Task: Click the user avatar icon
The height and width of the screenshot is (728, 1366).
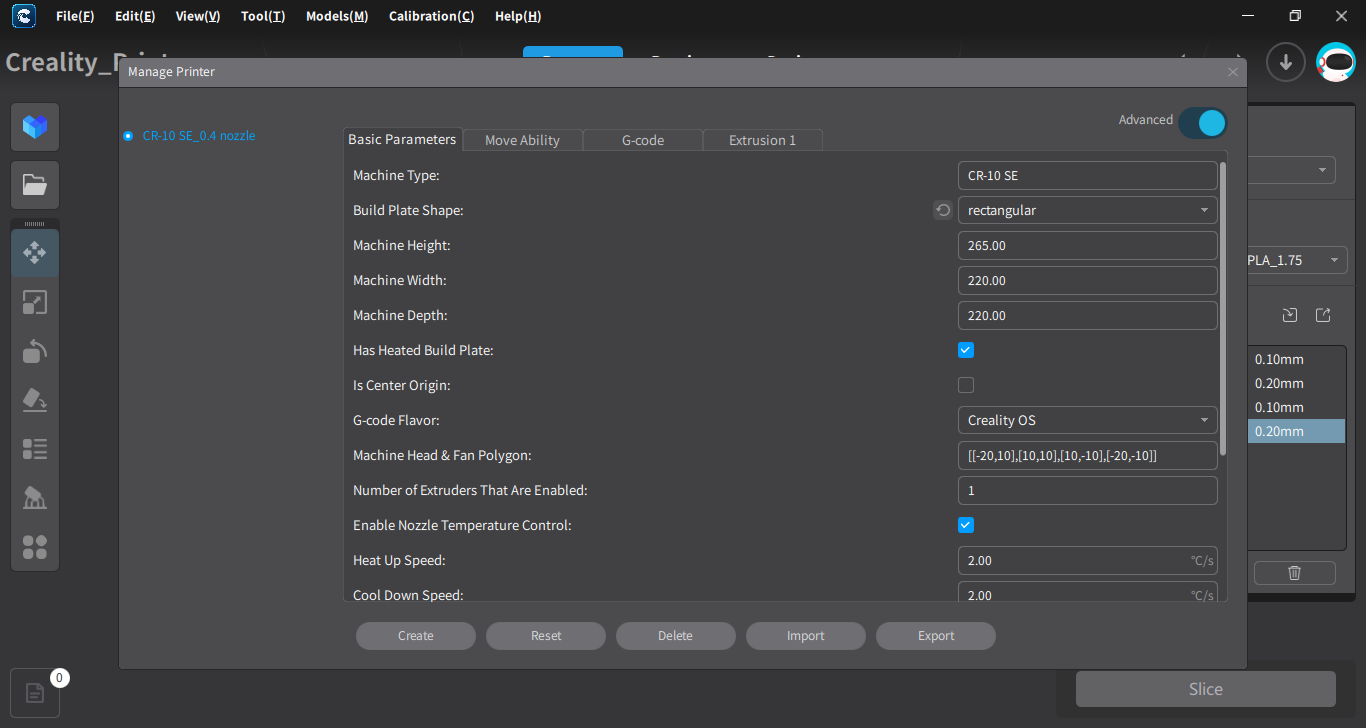Action: click(x=1335, y=62)
